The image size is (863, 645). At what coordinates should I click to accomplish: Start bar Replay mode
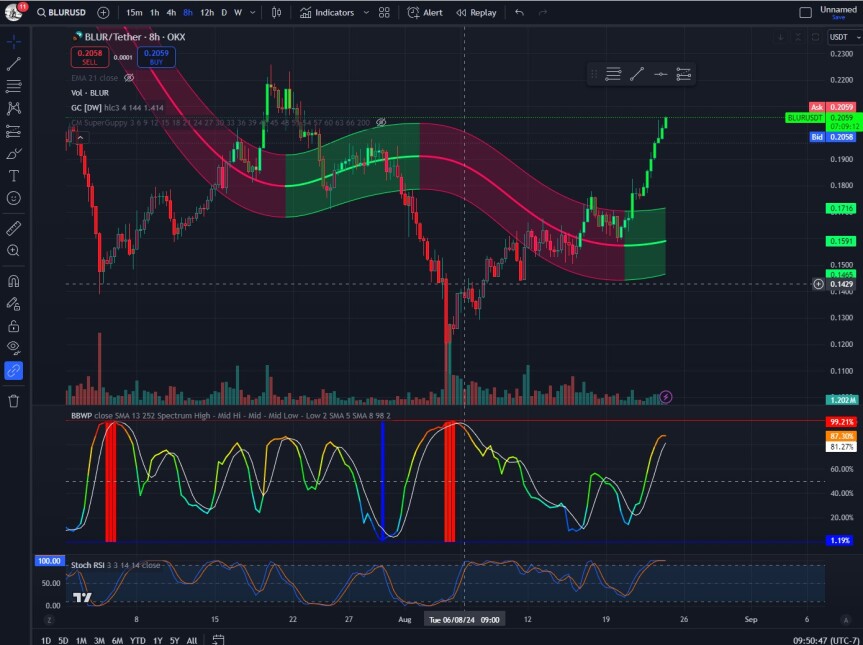(476, 13)
